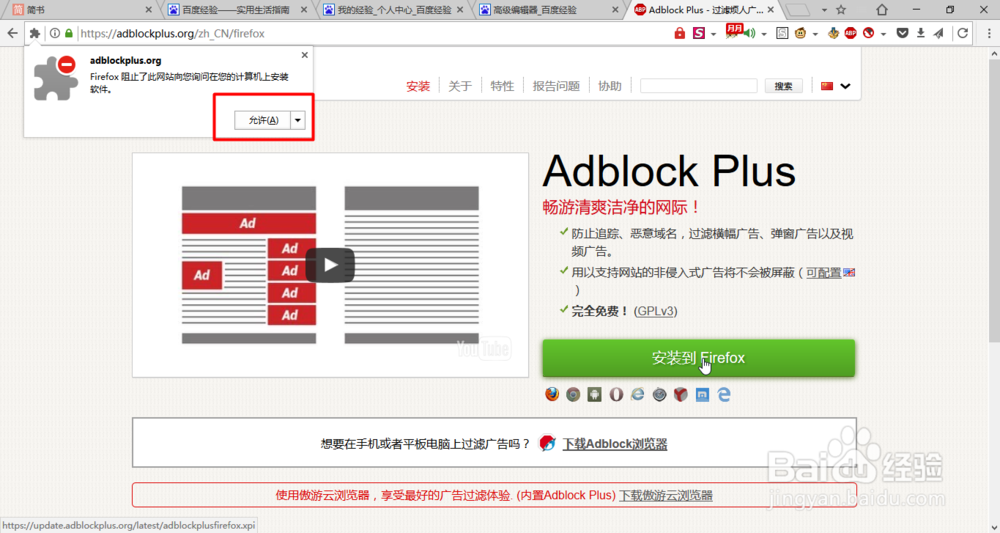Screen dimensions: 1000x533
Task: Click the paper plane toolbar icon
Action: [939, 33]
